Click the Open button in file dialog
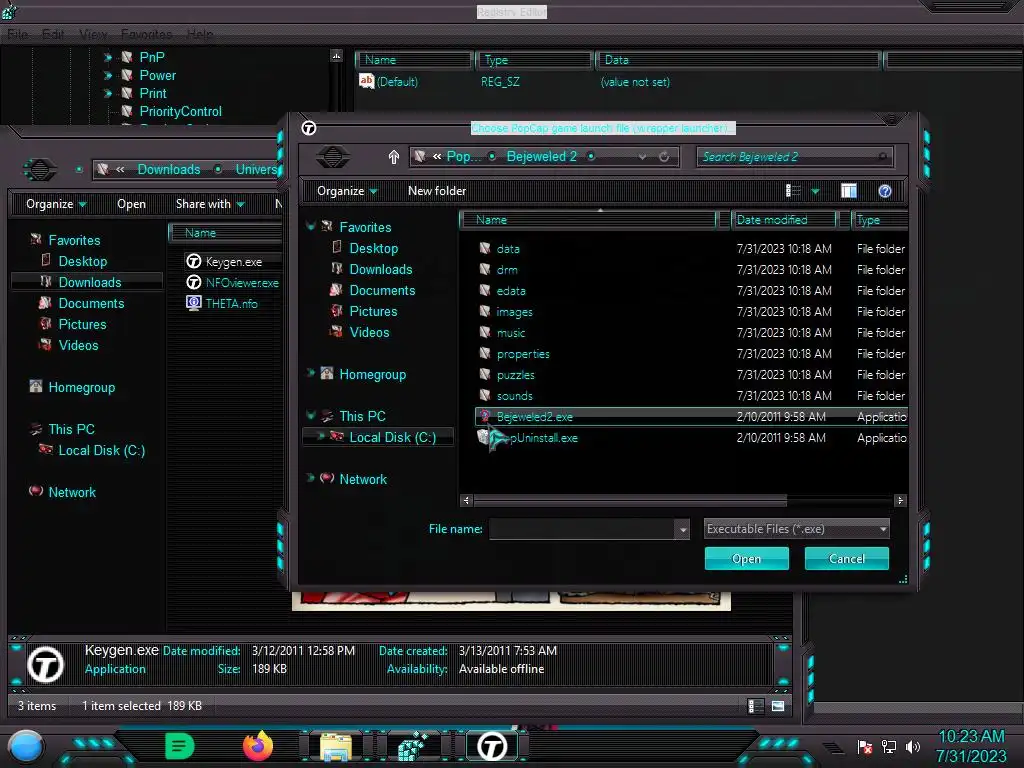Viewport: 1024px width, 768px height. point(746,558)
